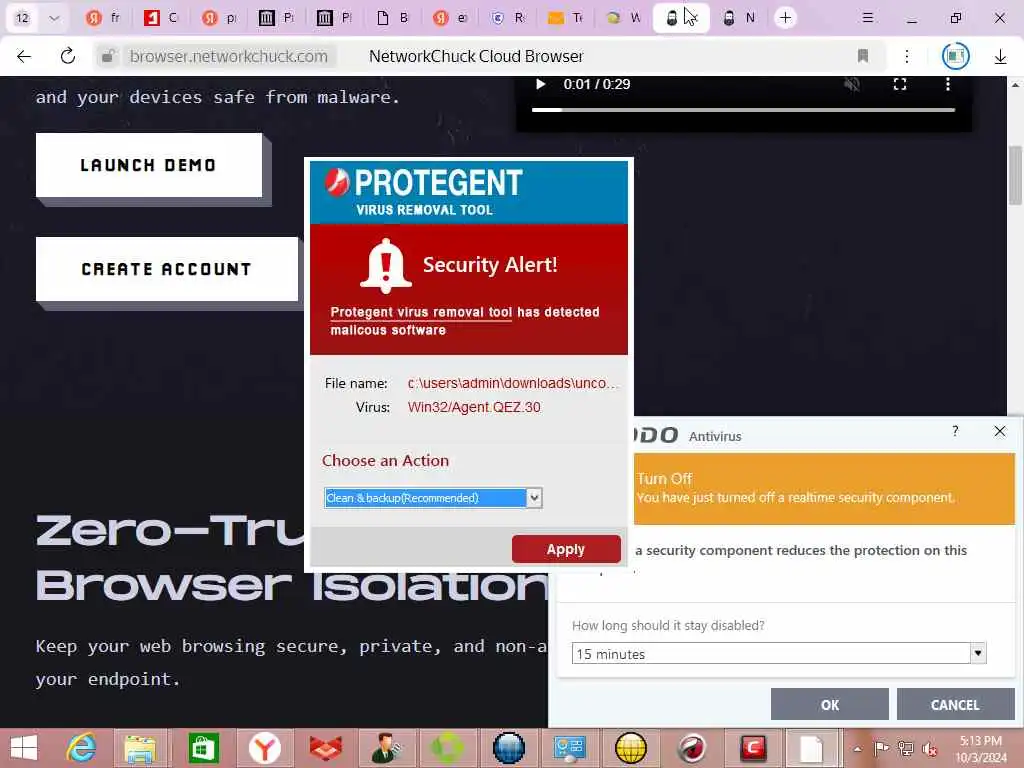Open the three-dot page menu

pos(907,57)
